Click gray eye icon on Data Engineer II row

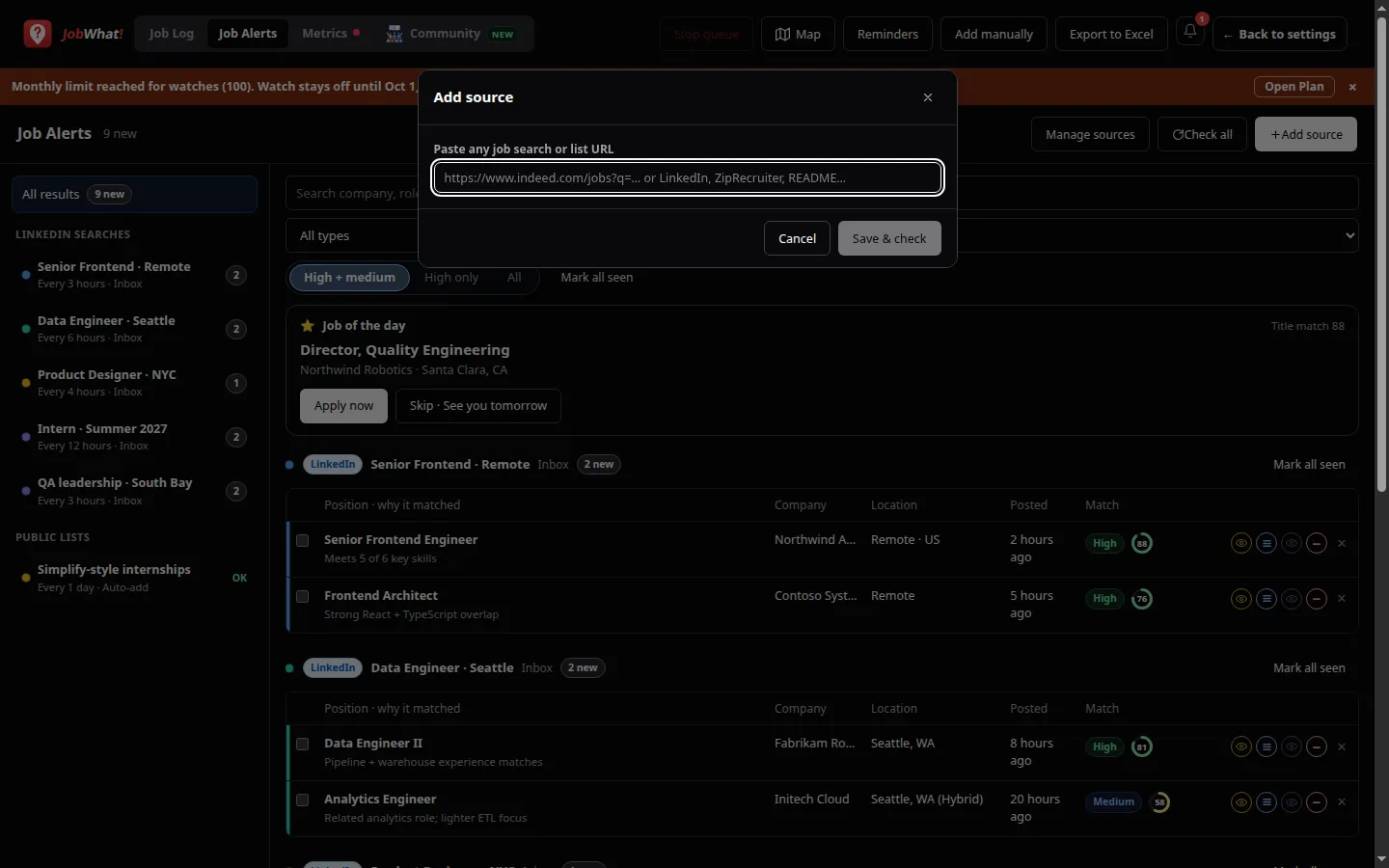[x=1292, y=746]
